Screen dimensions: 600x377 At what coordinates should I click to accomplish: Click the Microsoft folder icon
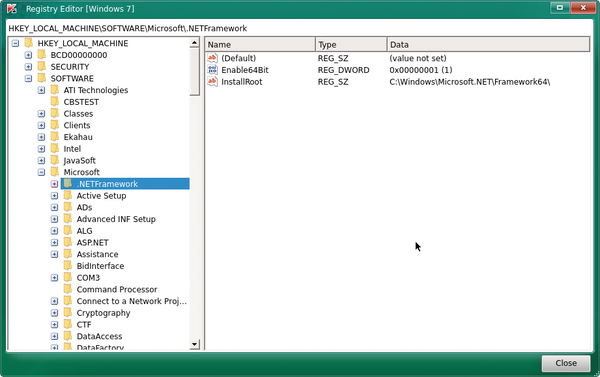pos(55,172)
